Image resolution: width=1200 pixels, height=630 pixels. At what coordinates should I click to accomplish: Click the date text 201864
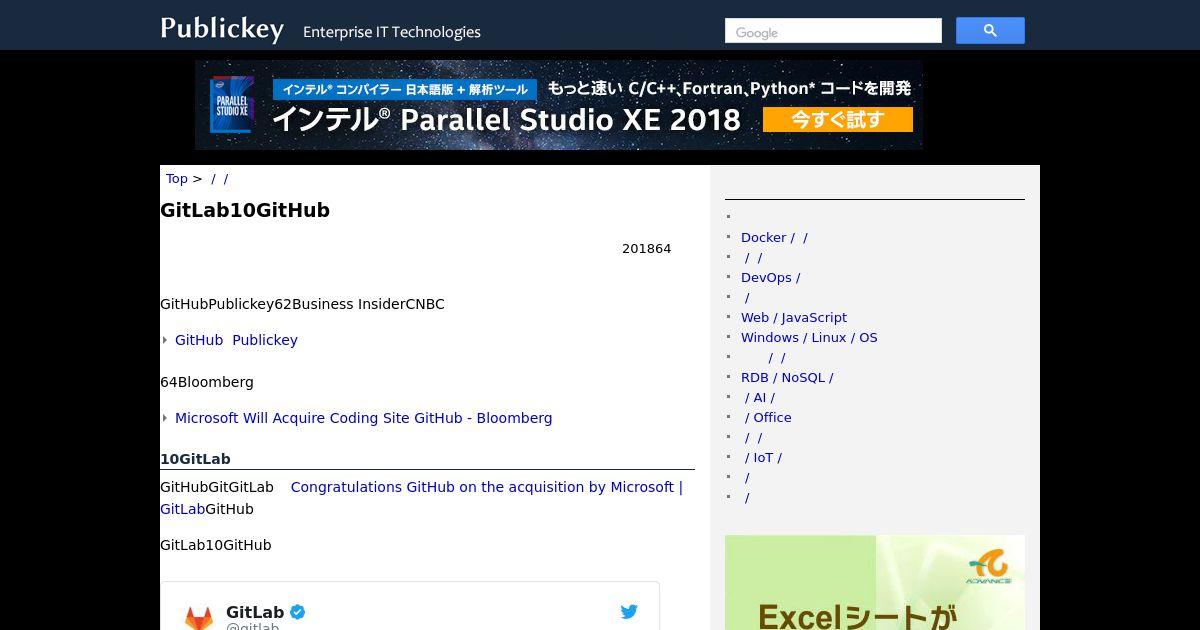click(x=646, y=248)
